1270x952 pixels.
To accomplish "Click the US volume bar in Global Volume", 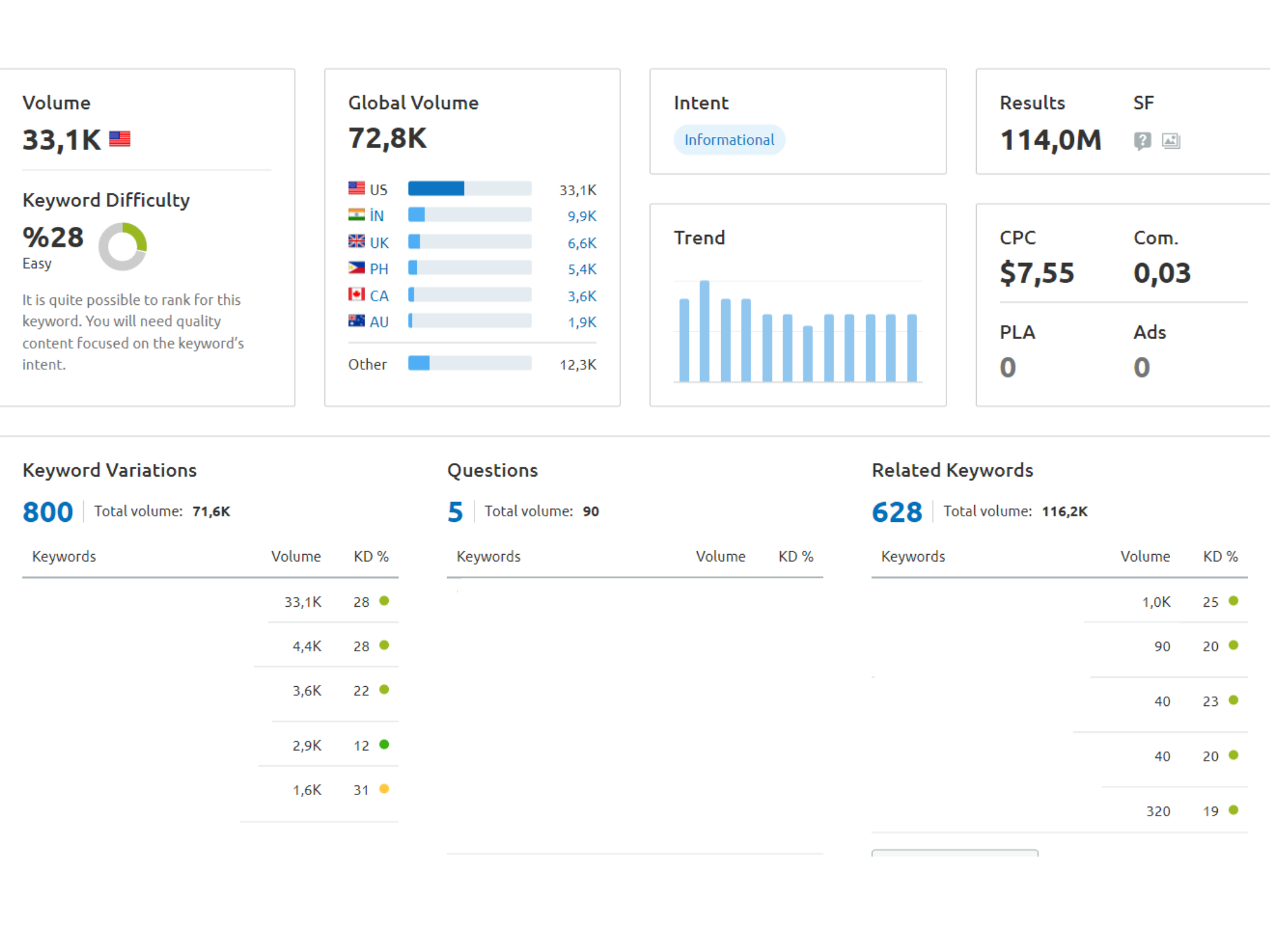I will click(x=469, y=188).
